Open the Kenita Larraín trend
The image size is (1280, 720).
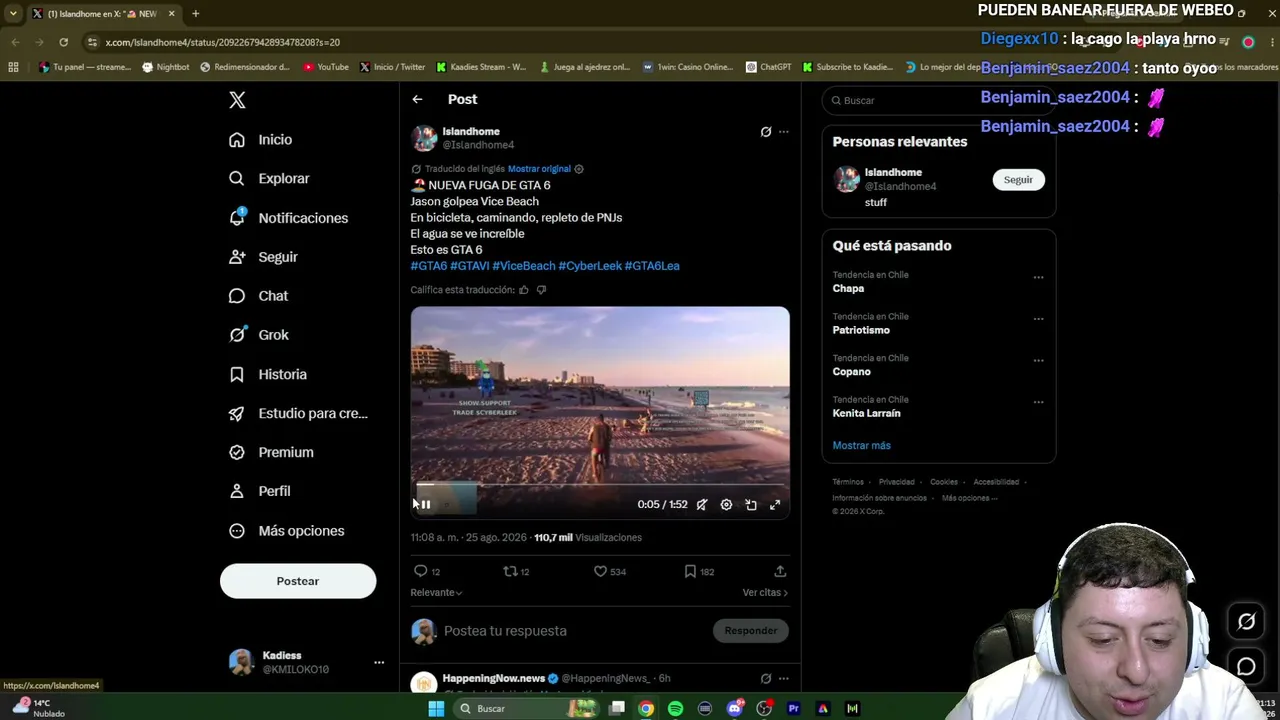866,414
